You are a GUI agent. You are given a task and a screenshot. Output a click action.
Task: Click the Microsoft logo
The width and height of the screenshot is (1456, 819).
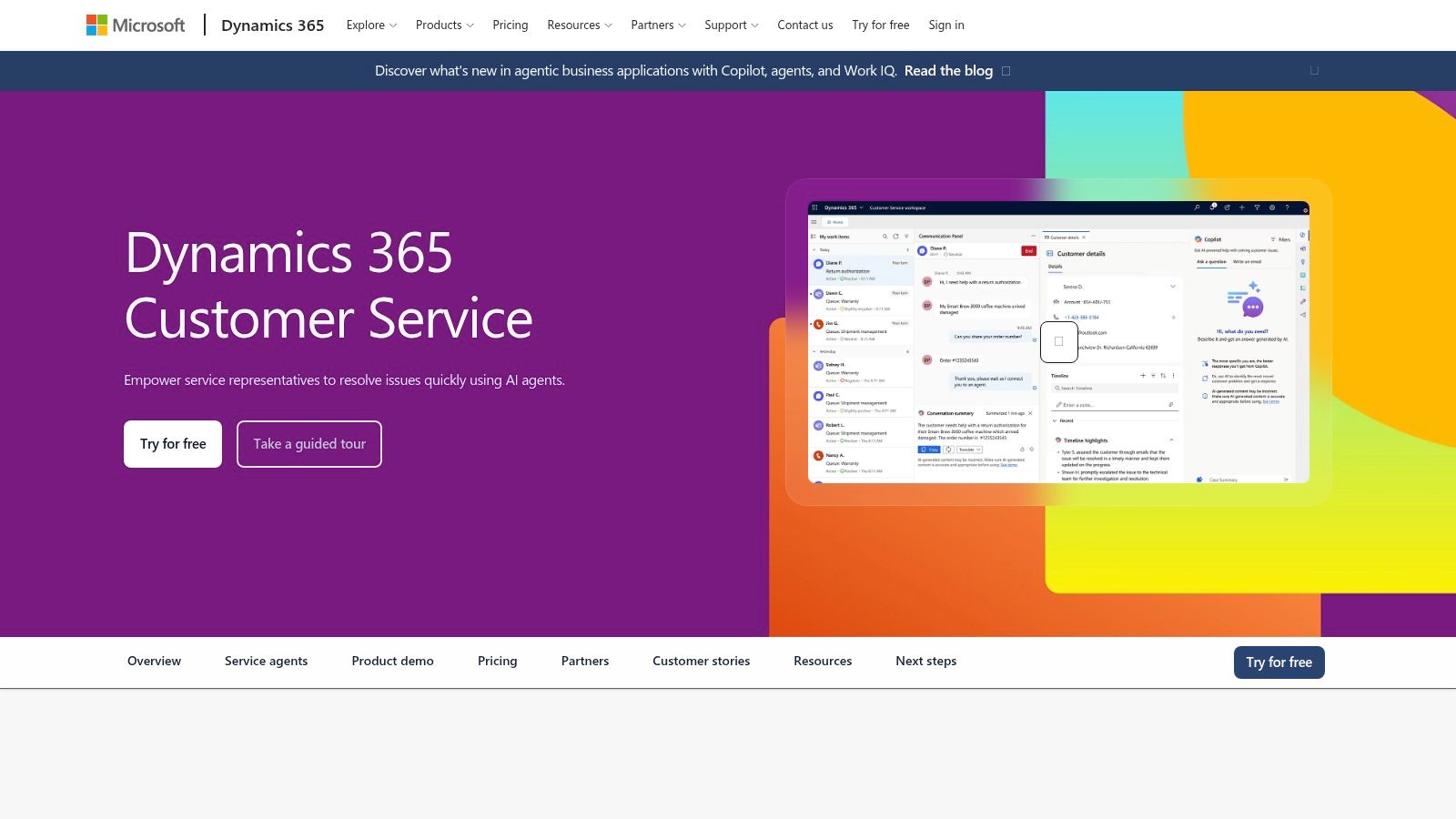point(136,25)
